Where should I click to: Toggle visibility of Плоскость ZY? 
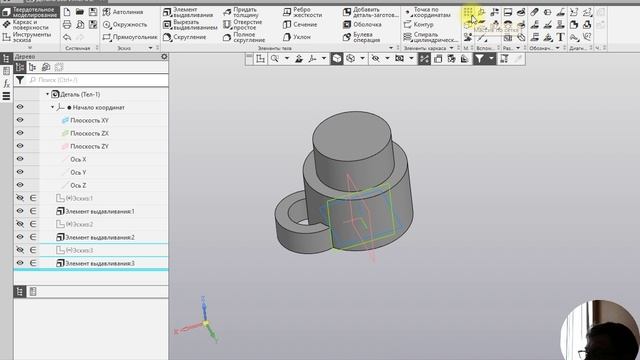point(20,146)
